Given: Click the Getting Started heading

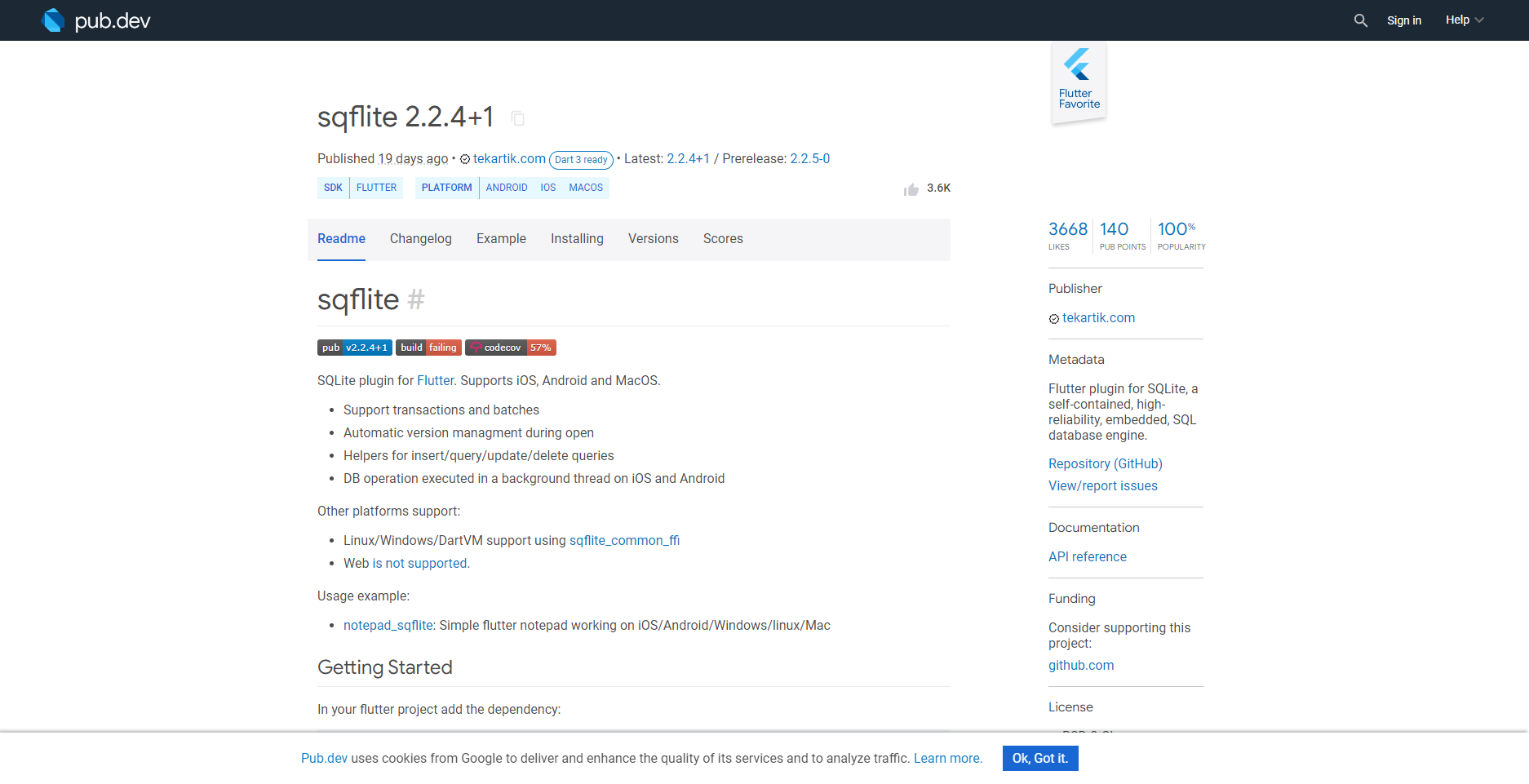Looking at the screenshot, I should pos(384,667).
